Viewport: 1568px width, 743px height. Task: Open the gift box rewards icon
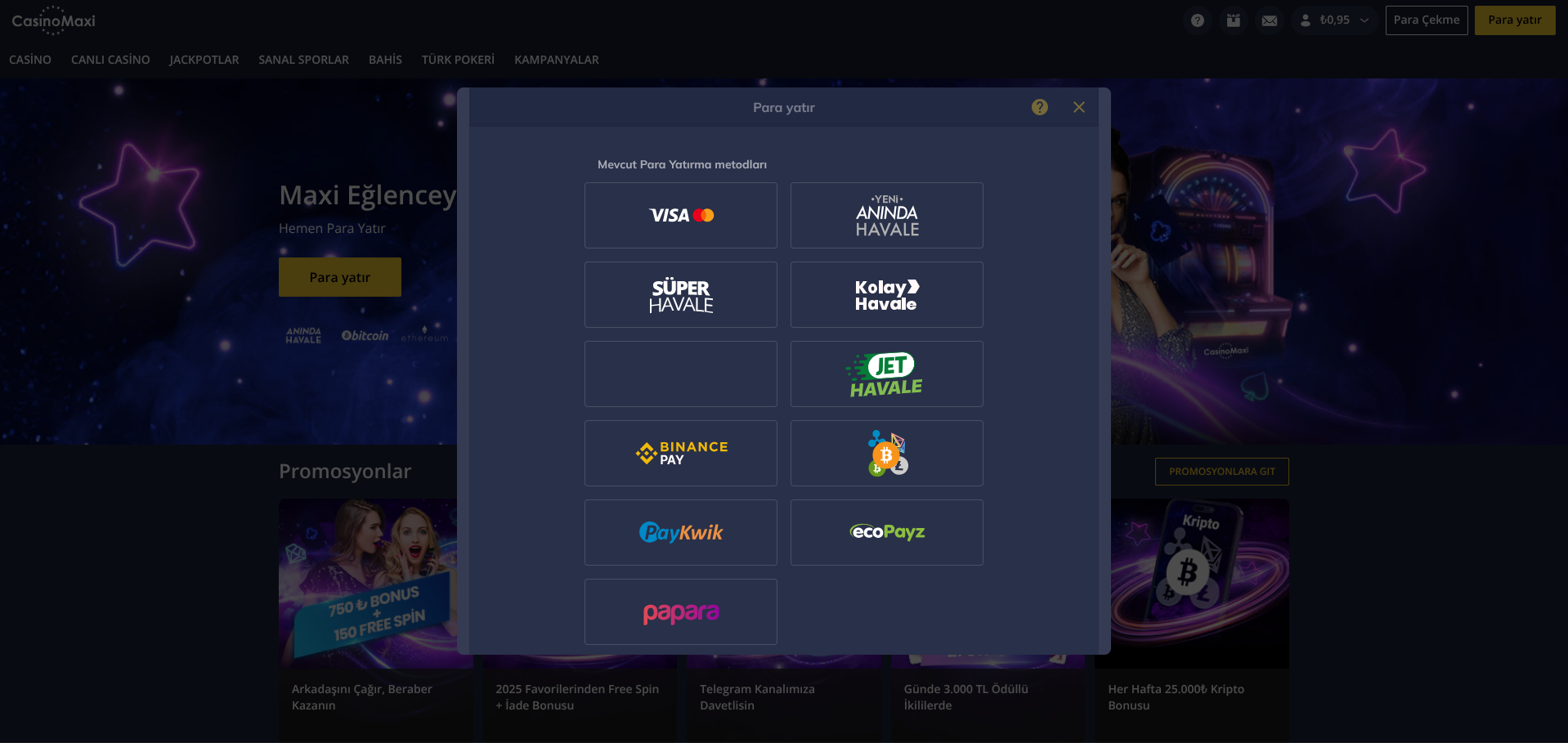1233,20
